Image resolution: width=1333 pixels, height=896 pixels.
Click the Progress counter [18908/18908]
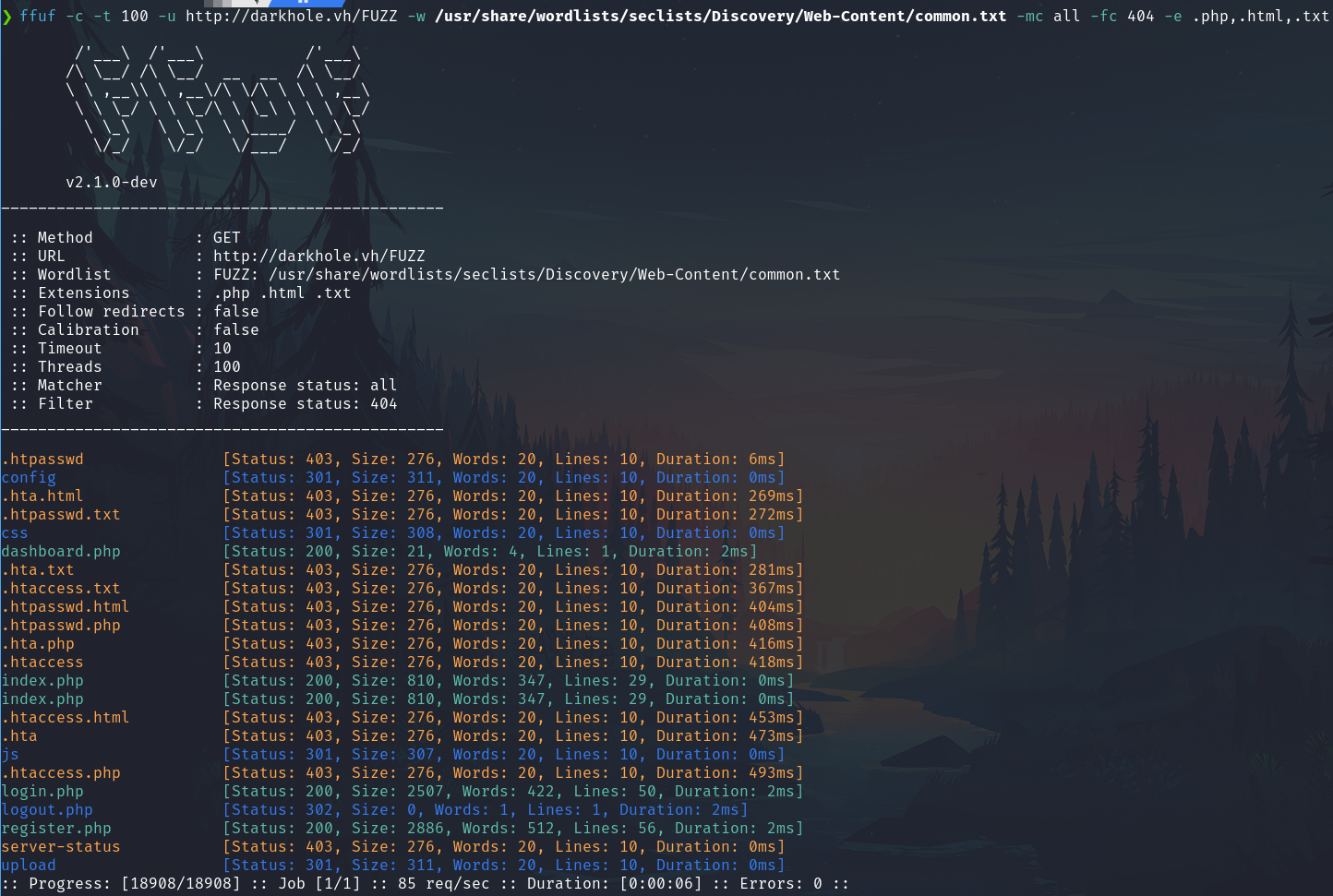point(180,884)
